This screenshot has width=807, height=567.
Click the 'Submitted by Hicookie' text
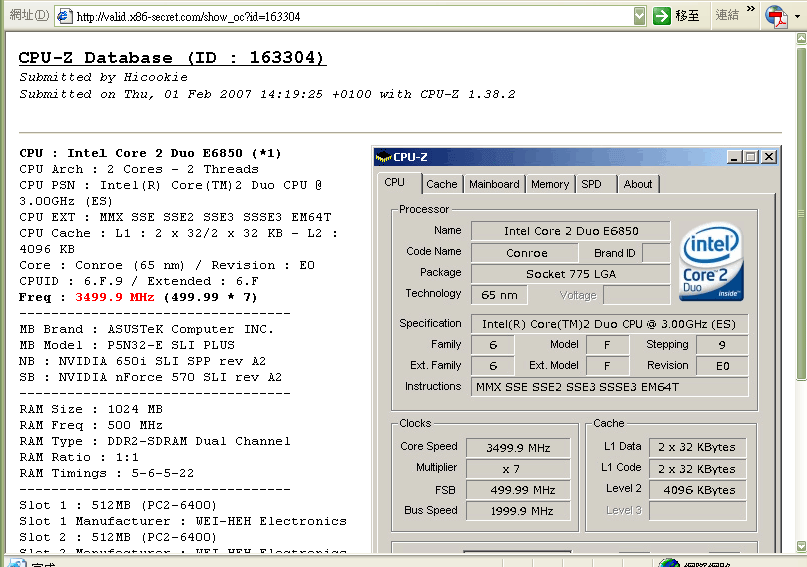(103, 77)
